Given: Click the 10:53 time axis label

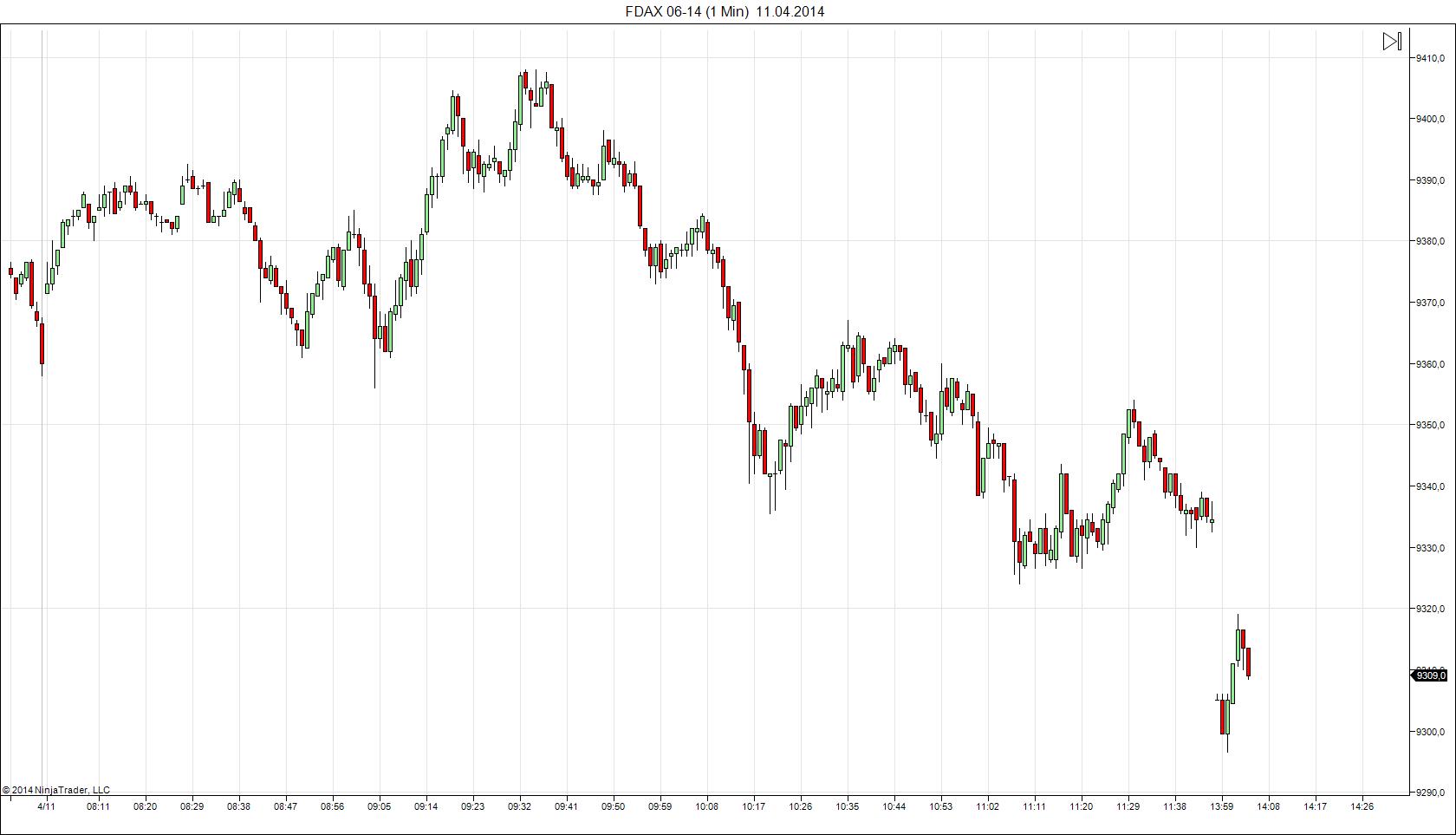Looking at the screenshot, I should click(941, 806).
